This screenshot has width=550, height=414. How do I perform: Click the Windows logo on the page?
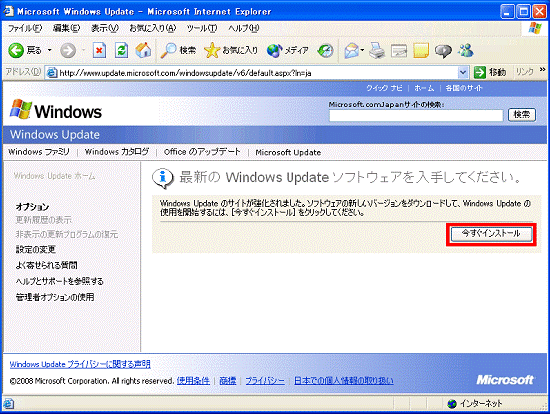(x=55, y=110)
